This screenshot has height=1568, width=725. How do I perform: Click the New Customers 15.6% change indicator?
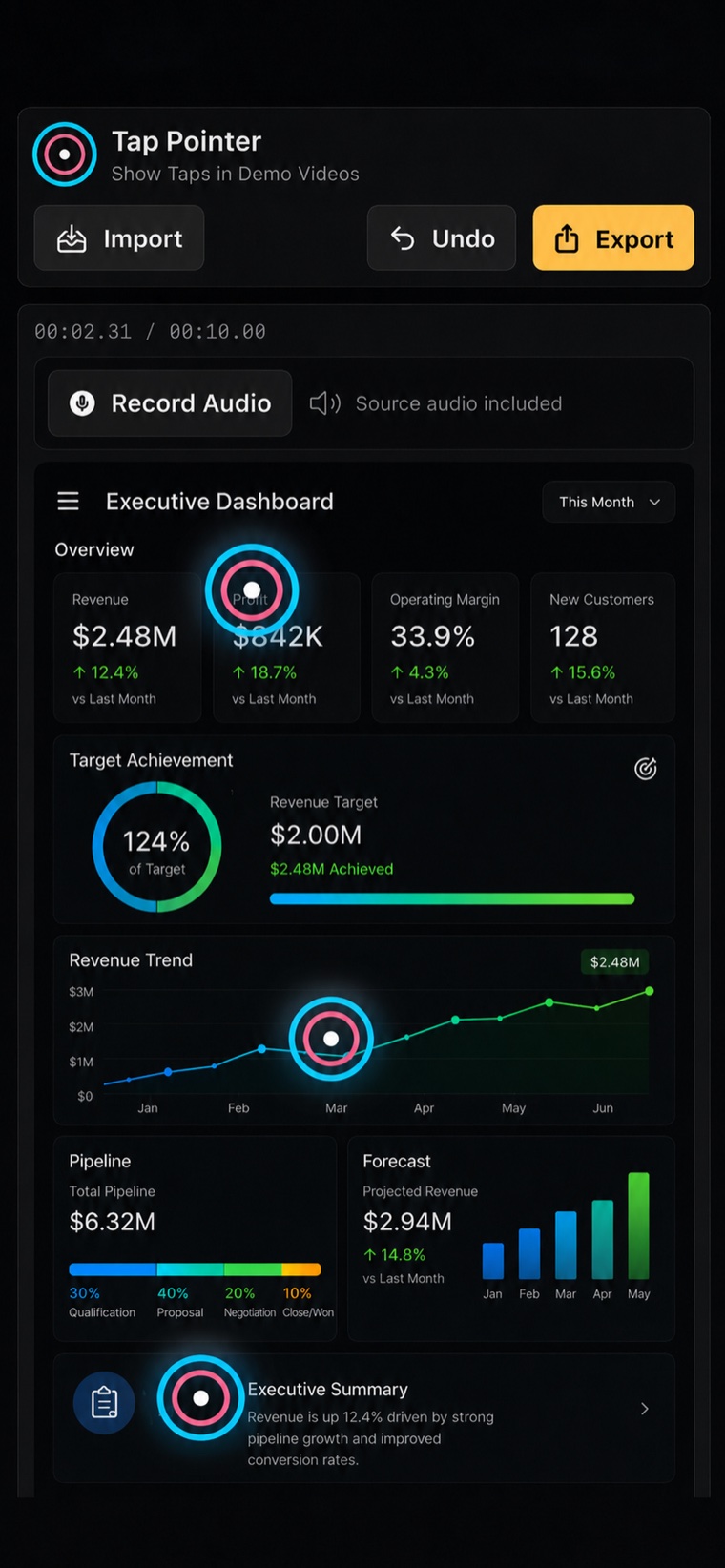583,672
